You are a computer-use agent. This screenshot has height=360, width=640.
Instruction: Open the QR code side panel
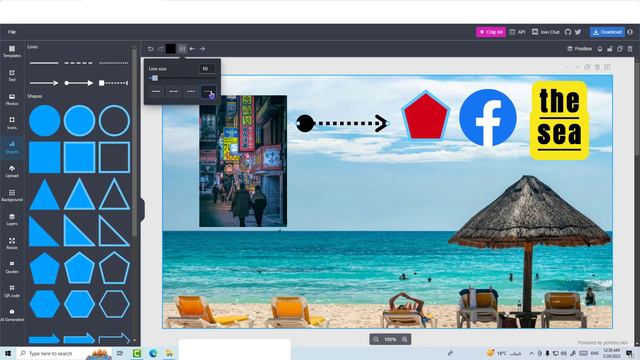point(12,291)
